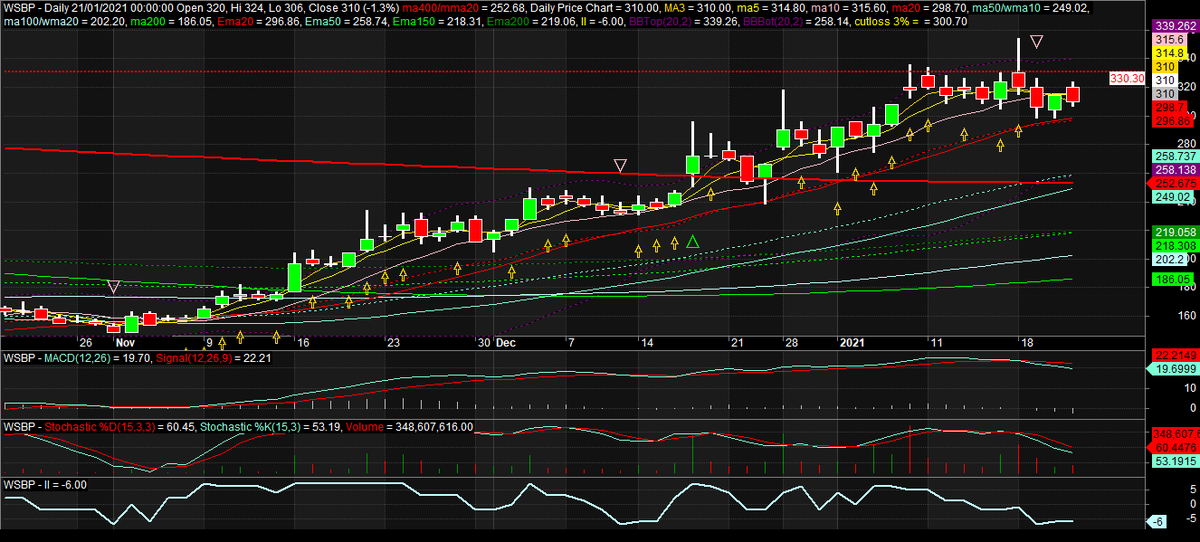1200x542 pixels.
Task: Click the 'WSBP - Daily 21/01/2021' title text
Action: pos(63,8)
